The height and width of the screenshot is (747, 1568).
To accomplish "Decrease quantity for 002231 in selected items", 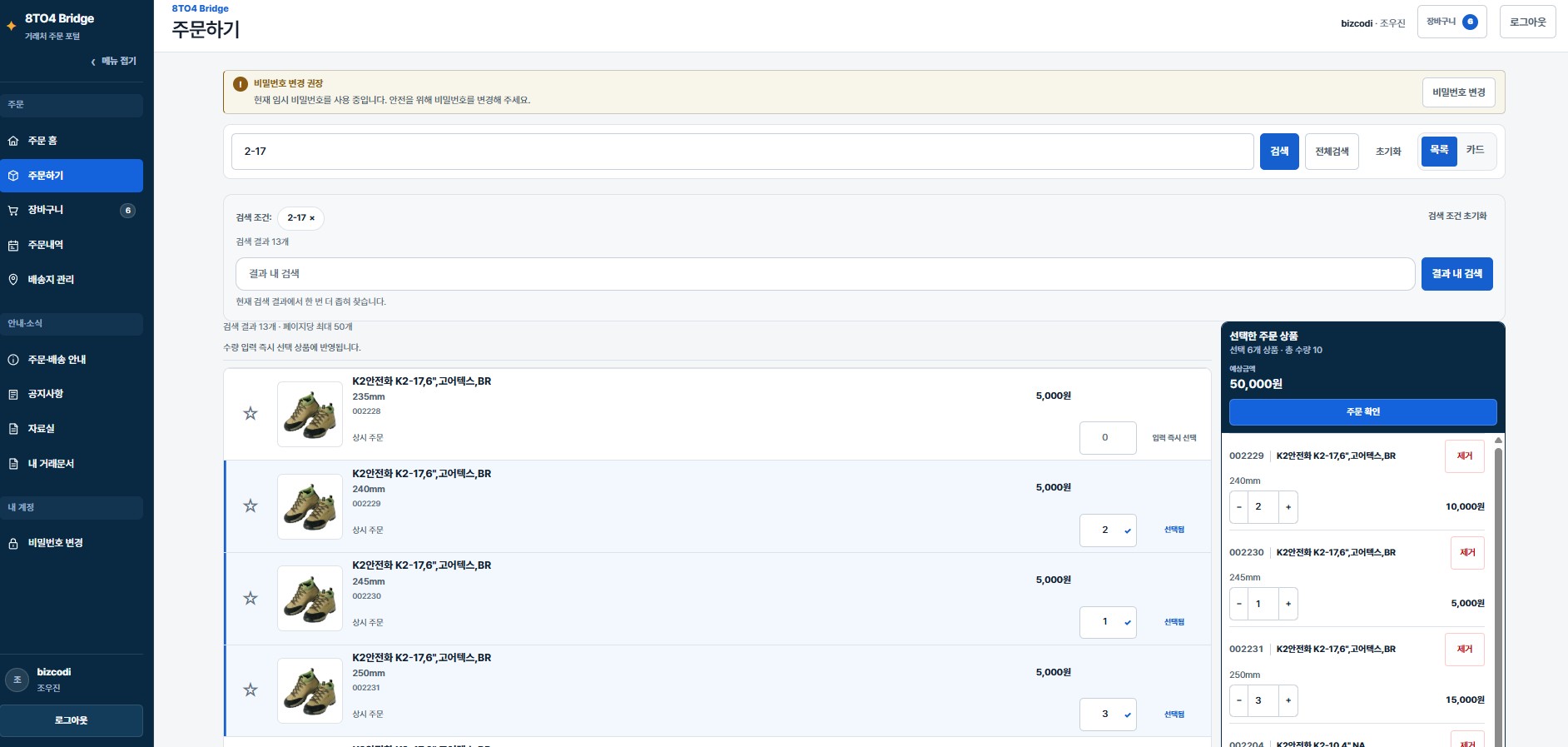I will coord(1239,700).
